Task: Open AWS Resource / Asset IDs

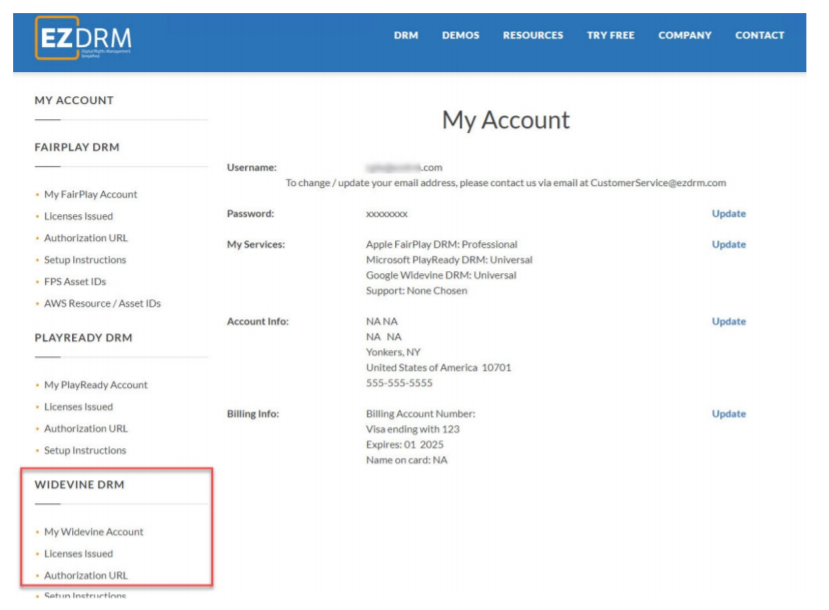Action: tap(102, 303)
